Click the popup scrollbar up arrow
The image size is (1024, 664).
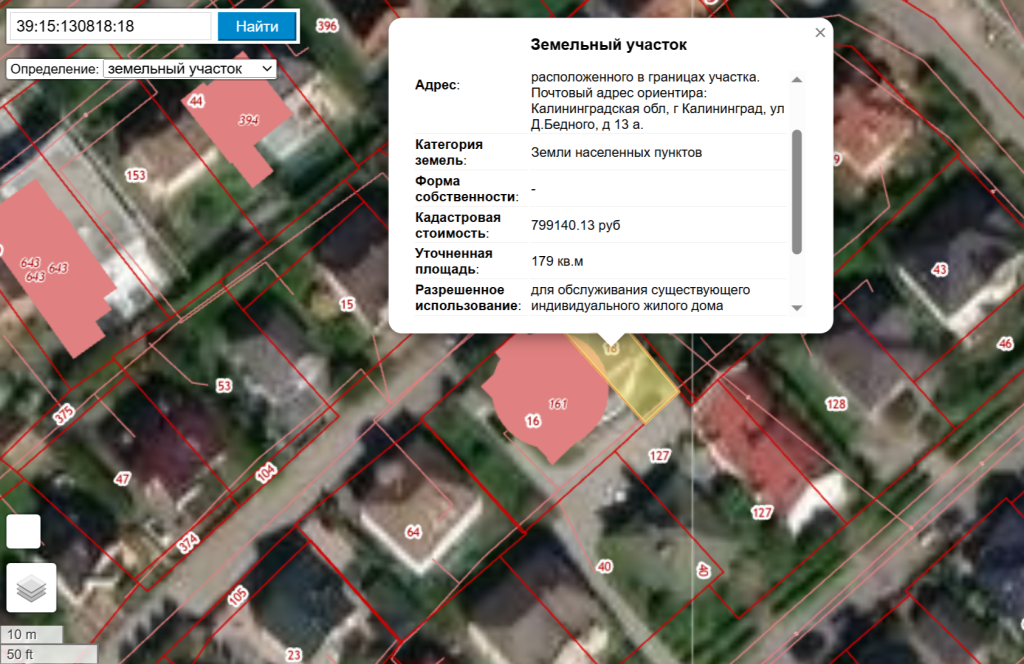(797, 79)
